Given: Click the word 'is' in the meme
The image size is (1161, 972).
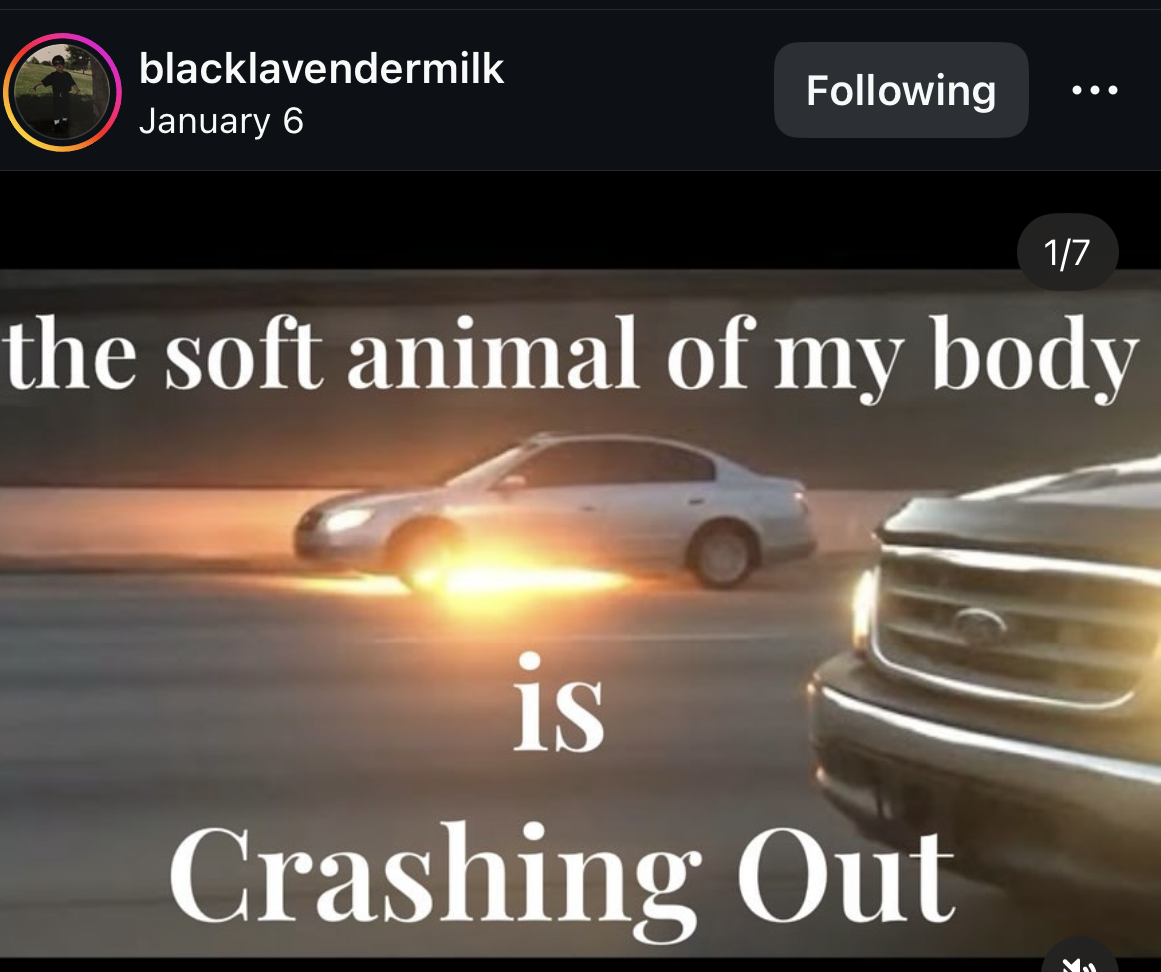Looking at the screenshot, I should click(x=559, y=702).
